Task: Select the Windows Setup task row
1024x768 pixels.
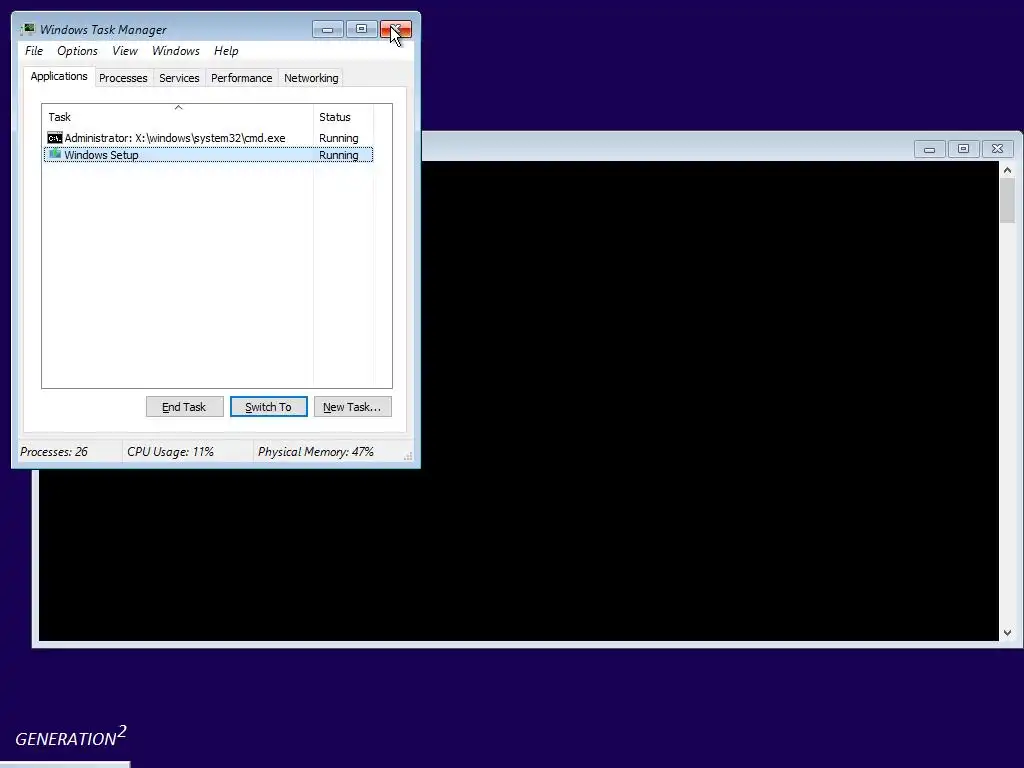Action: 208,155
